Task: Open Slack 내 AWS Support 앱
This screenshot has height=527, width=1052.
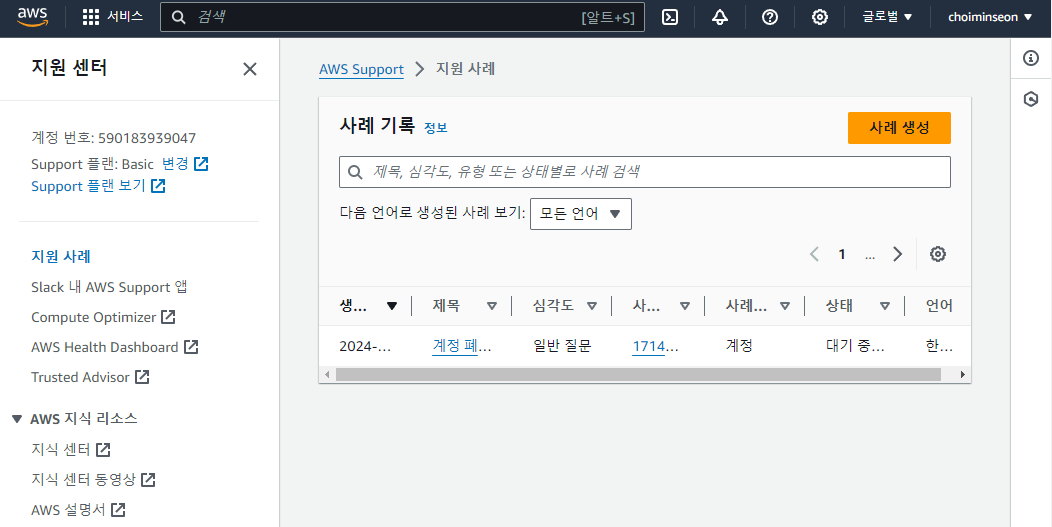Action: click(x=109, y=287)
